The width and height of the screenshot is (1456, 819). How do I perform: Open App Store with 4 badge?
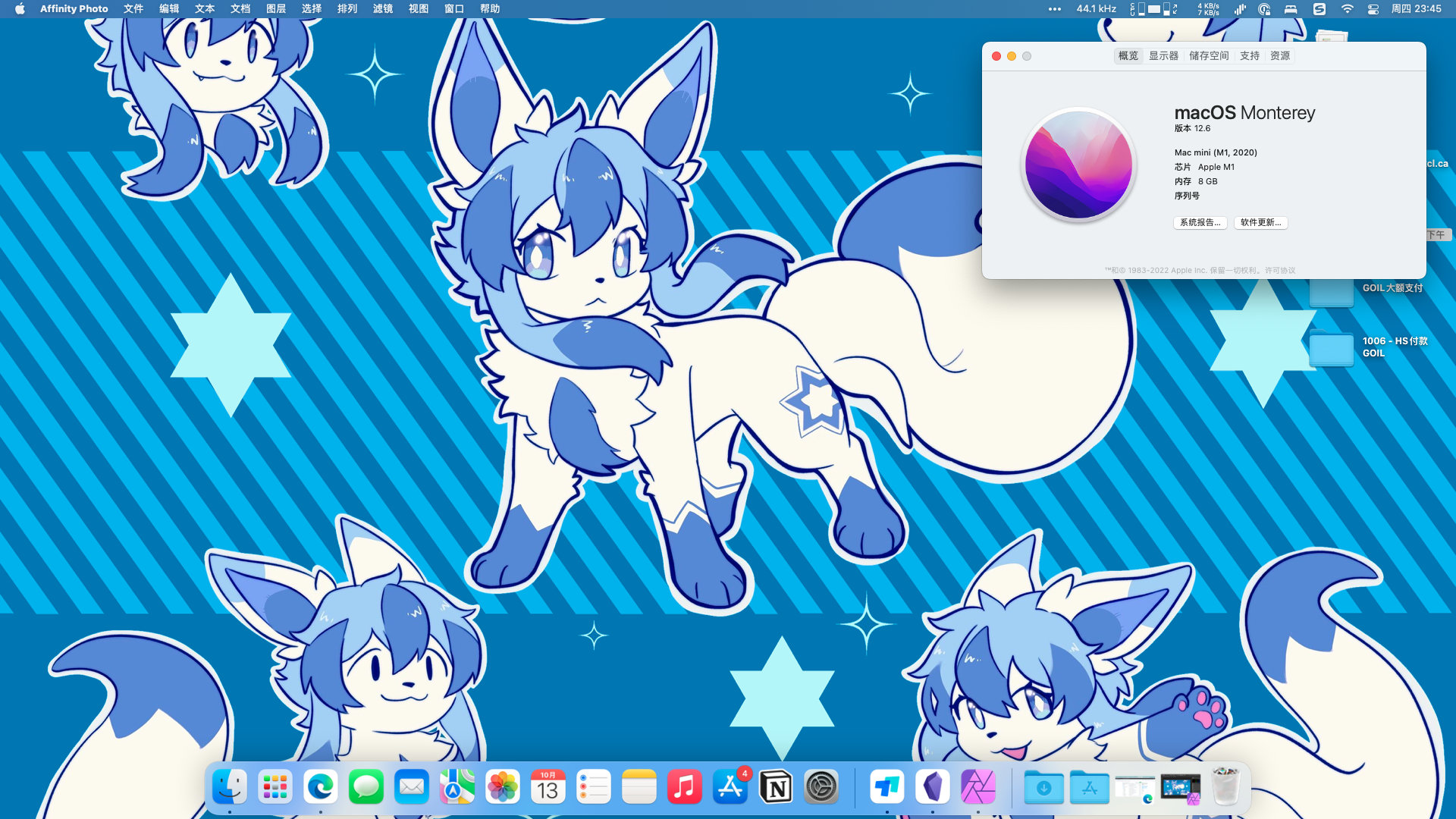tap(730, 787)
